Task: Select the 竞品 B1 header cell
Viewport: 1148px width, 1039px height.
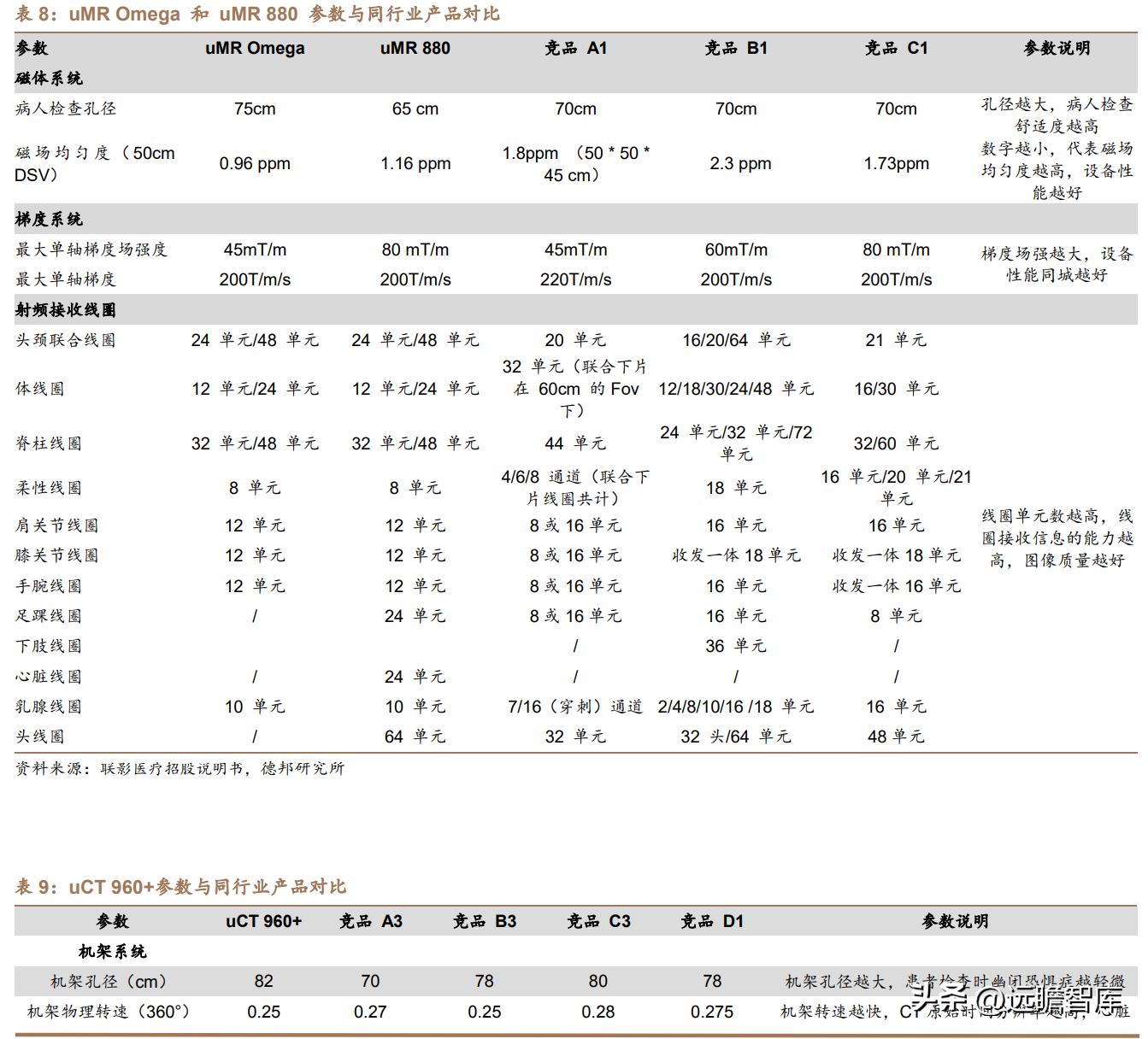Action: point(735,49)
